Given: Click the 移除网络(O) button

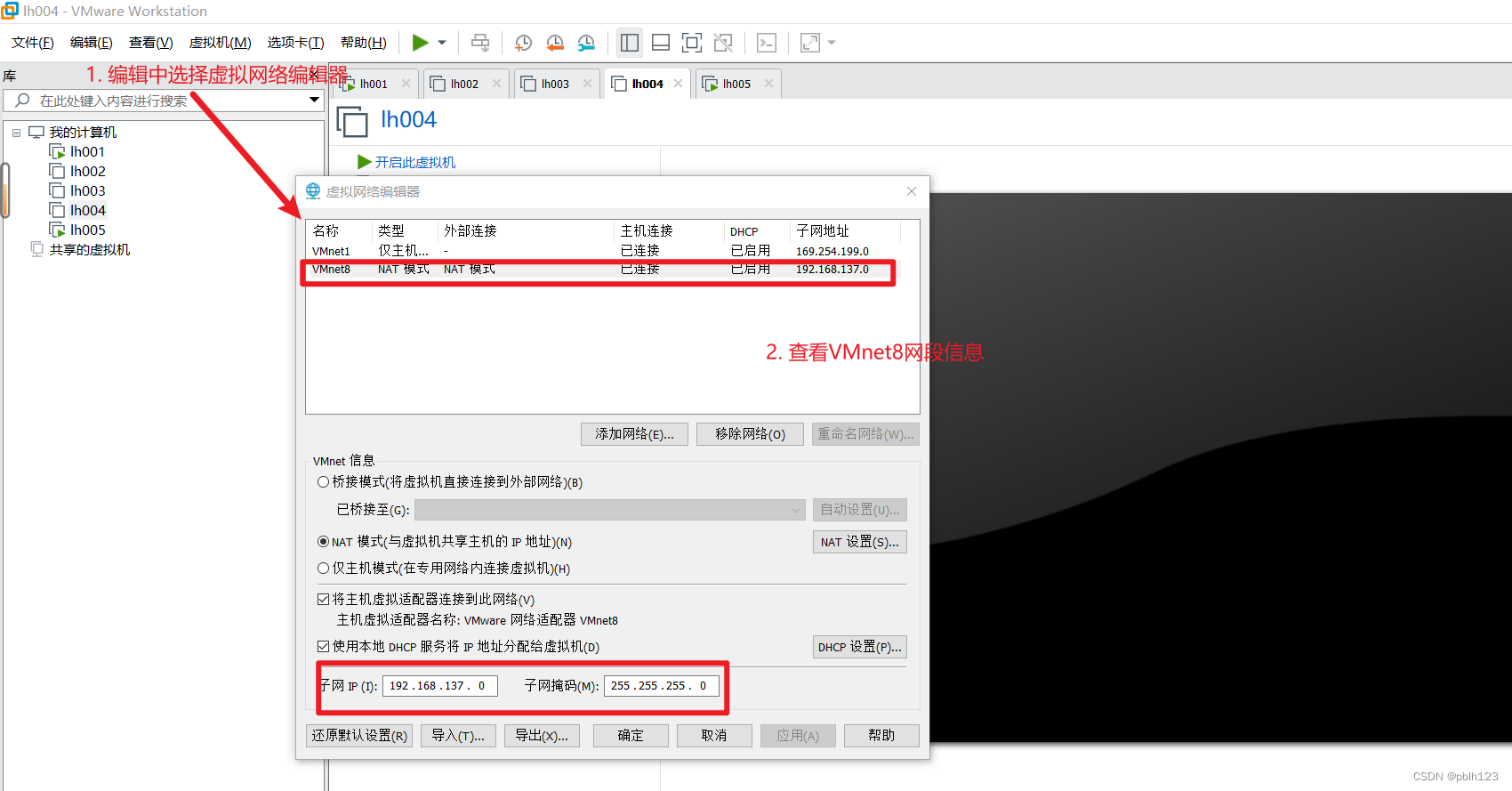Looking at the screenshot, I should point(750,434).
